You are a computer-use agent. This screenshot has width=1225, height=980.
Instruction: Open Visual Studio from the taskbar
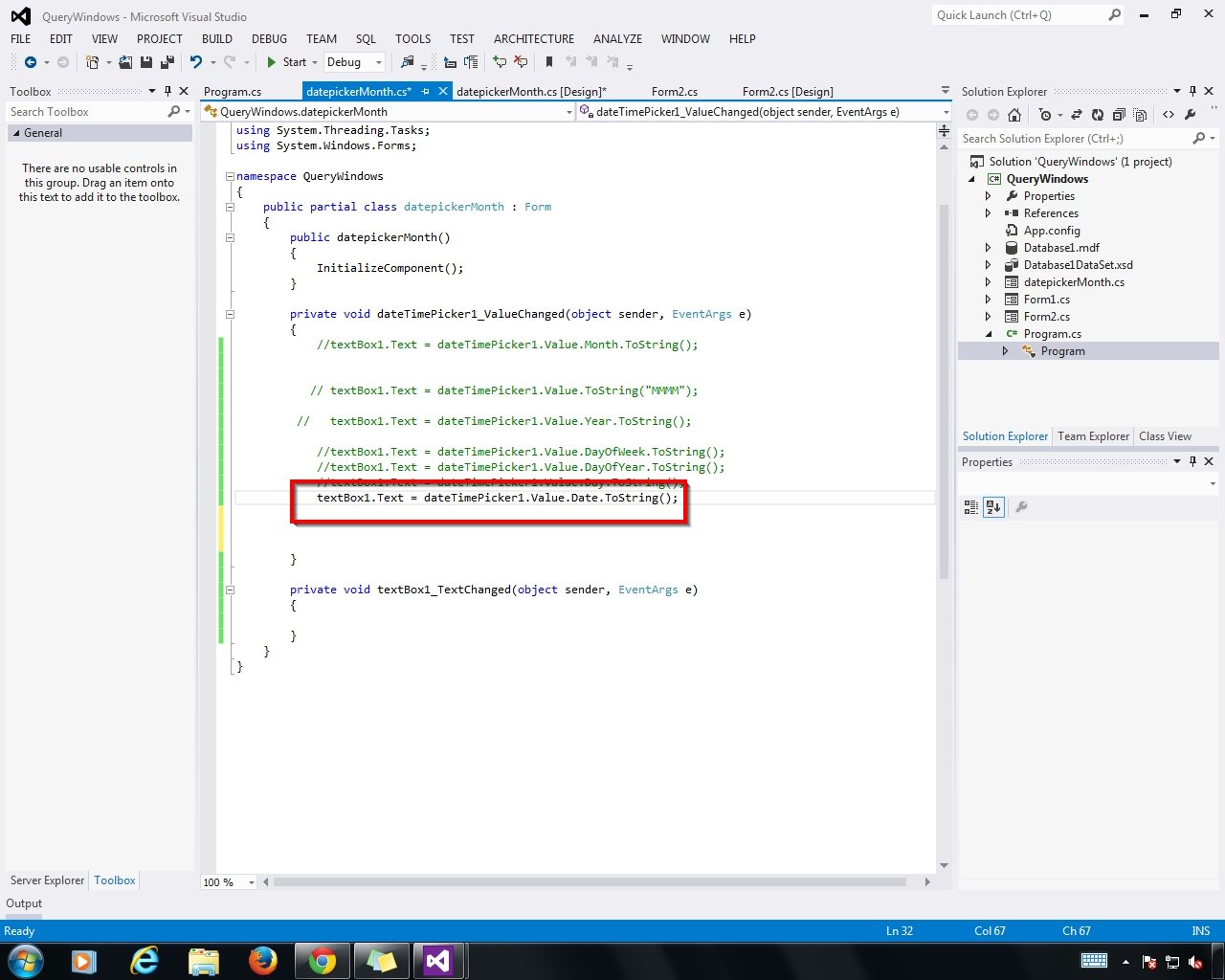[x=439, y=962]
